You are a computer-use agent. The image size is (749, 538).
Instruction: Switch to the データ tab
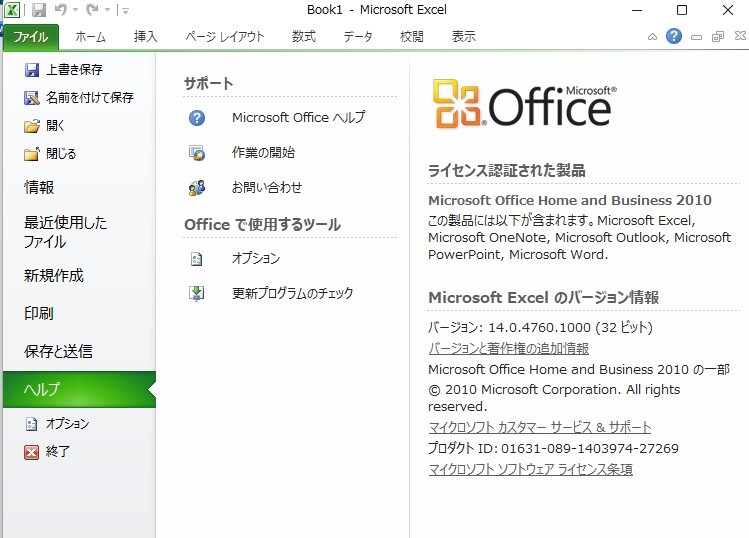(x=358, y=37)
